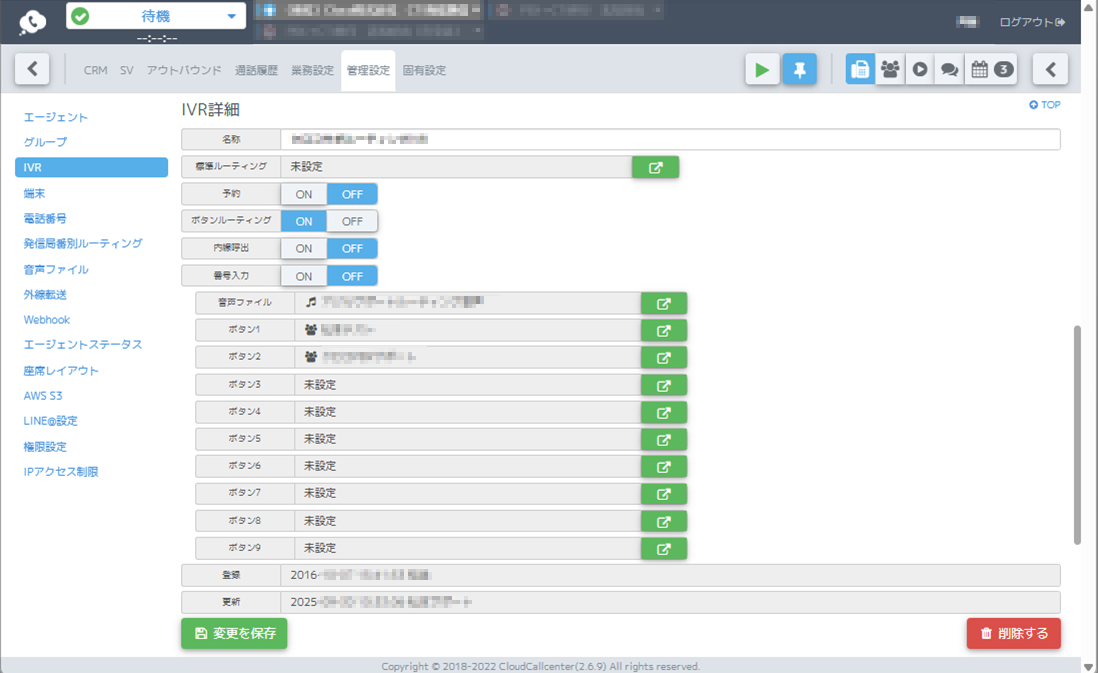This screenshot has width=1098, height=673.
Task: Turn 番号入力 toggle ON
Action: pyautogui.click(x=304, y=276)
